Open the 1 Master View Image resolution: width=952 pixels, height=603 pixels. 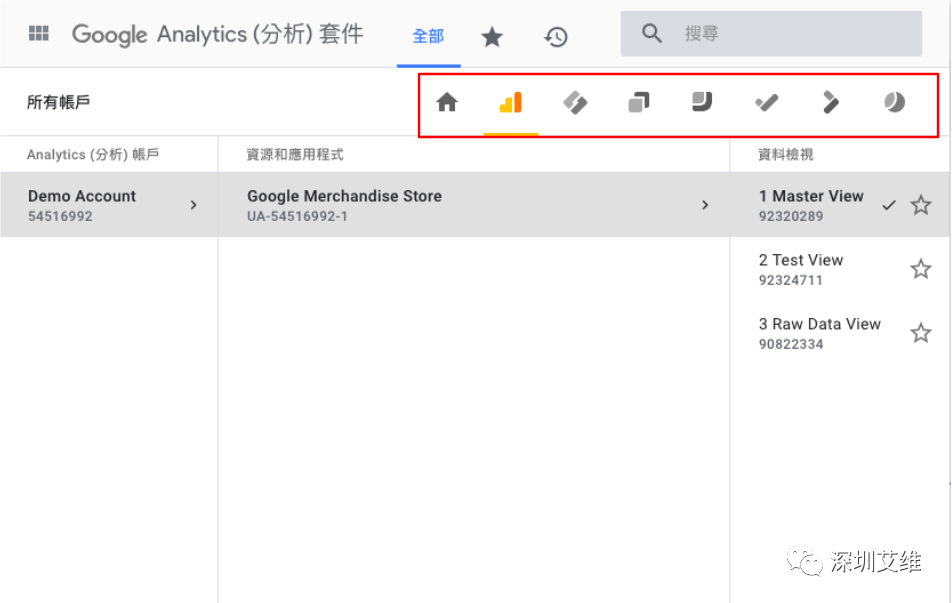click(811, 196)
